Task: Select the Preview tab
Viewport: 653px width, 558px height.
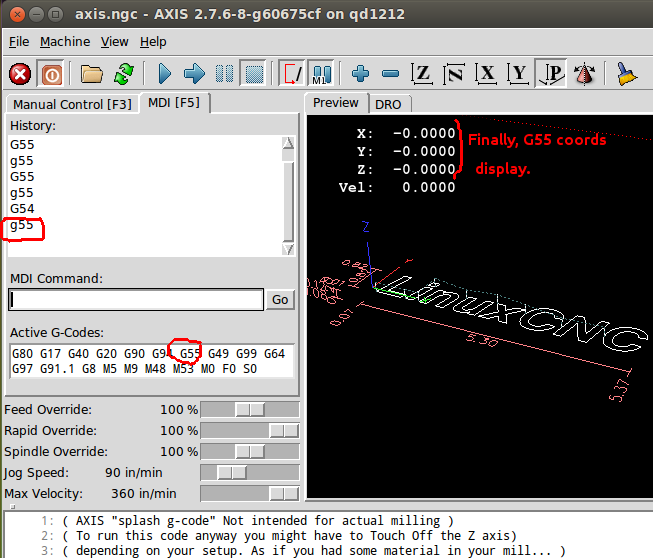Action: pyautogui.click(x=336, y=103)
